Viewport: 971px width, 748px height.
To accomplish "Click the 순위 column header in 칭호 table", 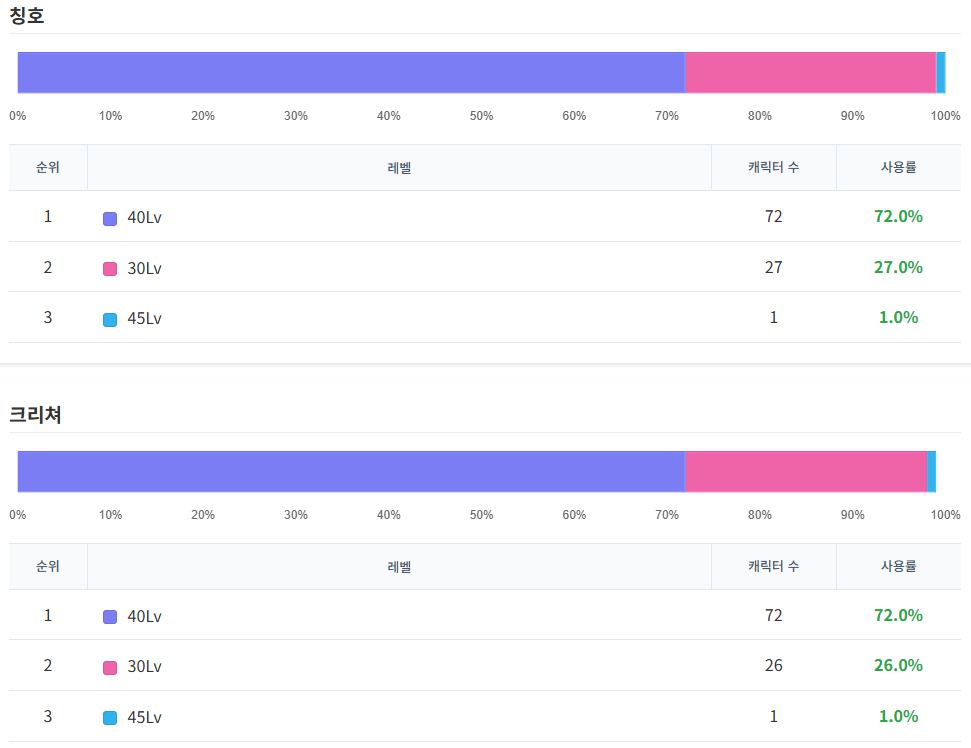I will (x=48, y=167).
